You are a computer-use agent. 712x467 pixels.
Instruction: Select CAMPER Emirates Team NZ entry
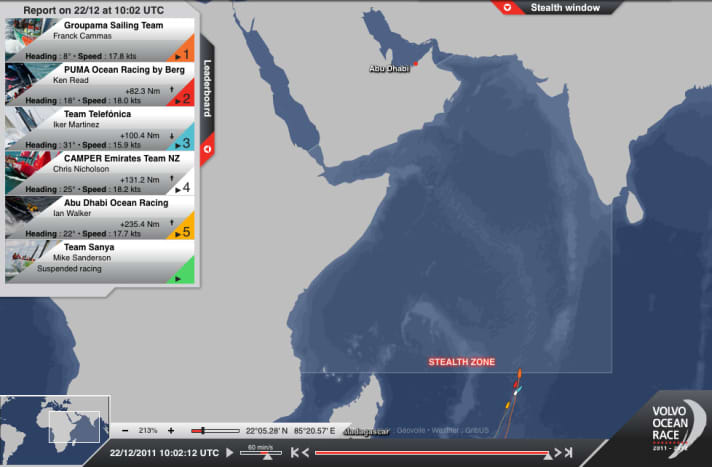(x=99, y=173)
